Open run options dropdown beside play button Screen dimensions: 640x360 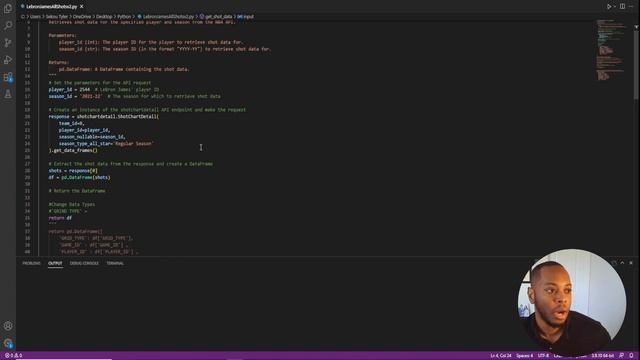[x=614, y=7]
